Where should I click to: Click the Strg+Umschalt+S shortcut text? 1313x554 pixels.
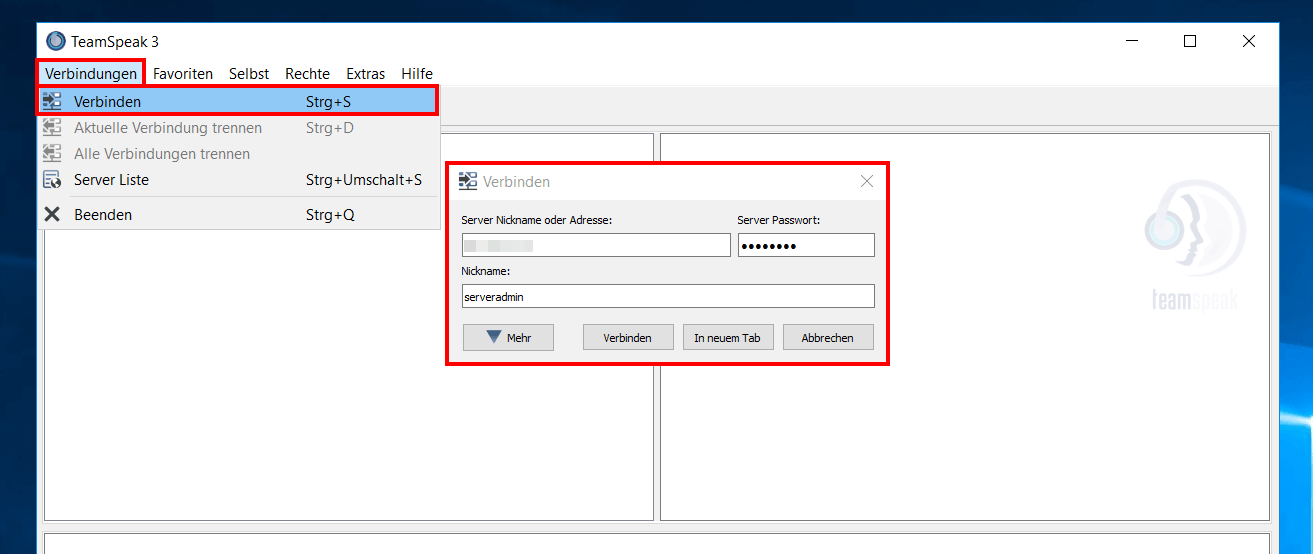[364, 180]
